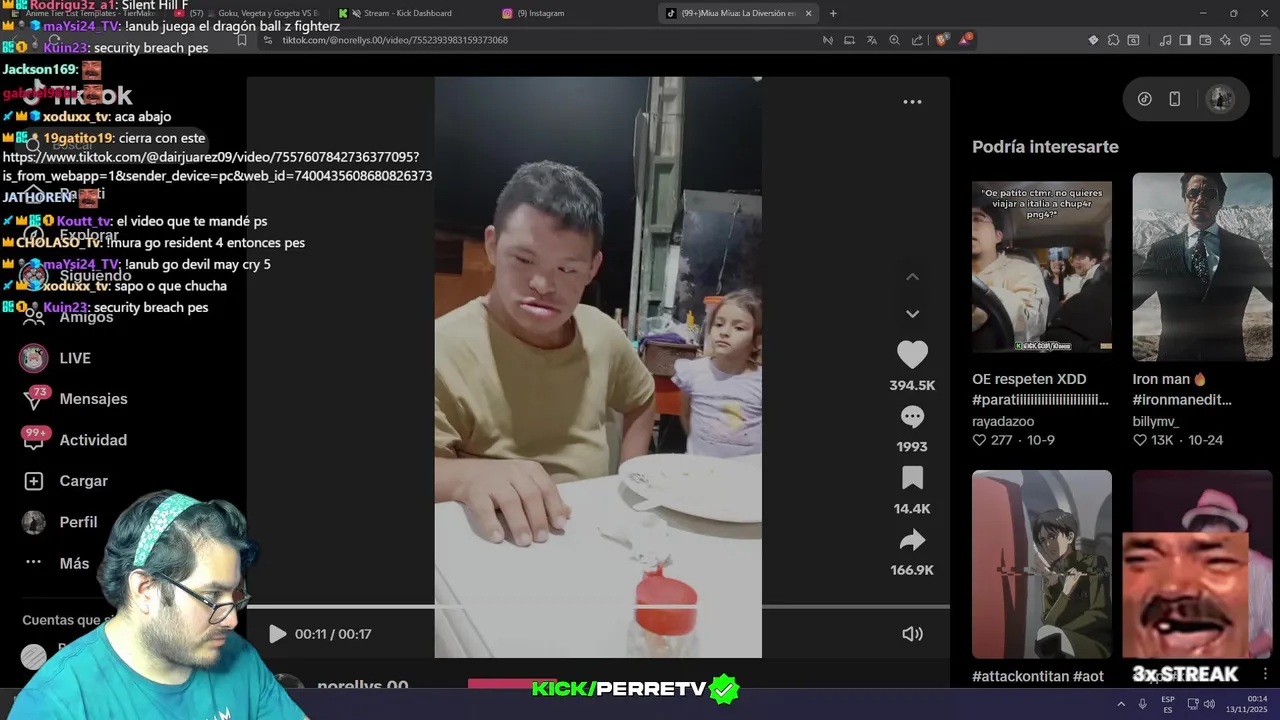Open rayadazoo's profile link
The height and width of the screenshot is (720, 1280).
pyautogui.click(x=1003, y=422)
